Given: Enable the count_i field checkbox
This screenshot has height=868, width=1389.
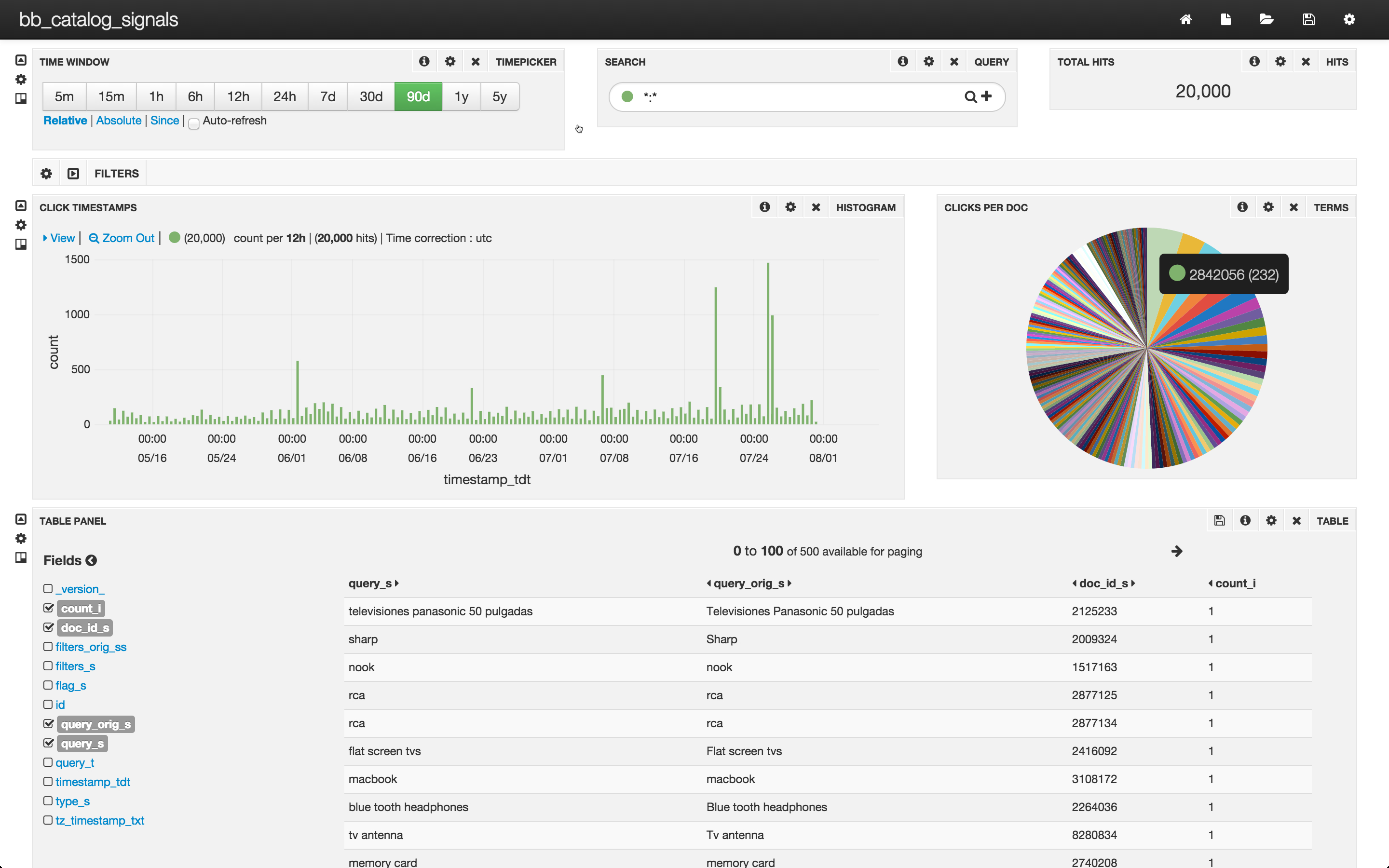Looking at the screenshot, I should pyautogui.click(x=48, y=608).
